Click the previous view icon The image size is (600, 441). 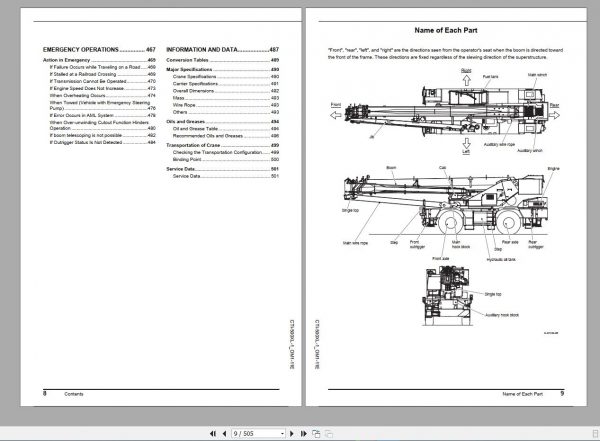tap(316, 433)
